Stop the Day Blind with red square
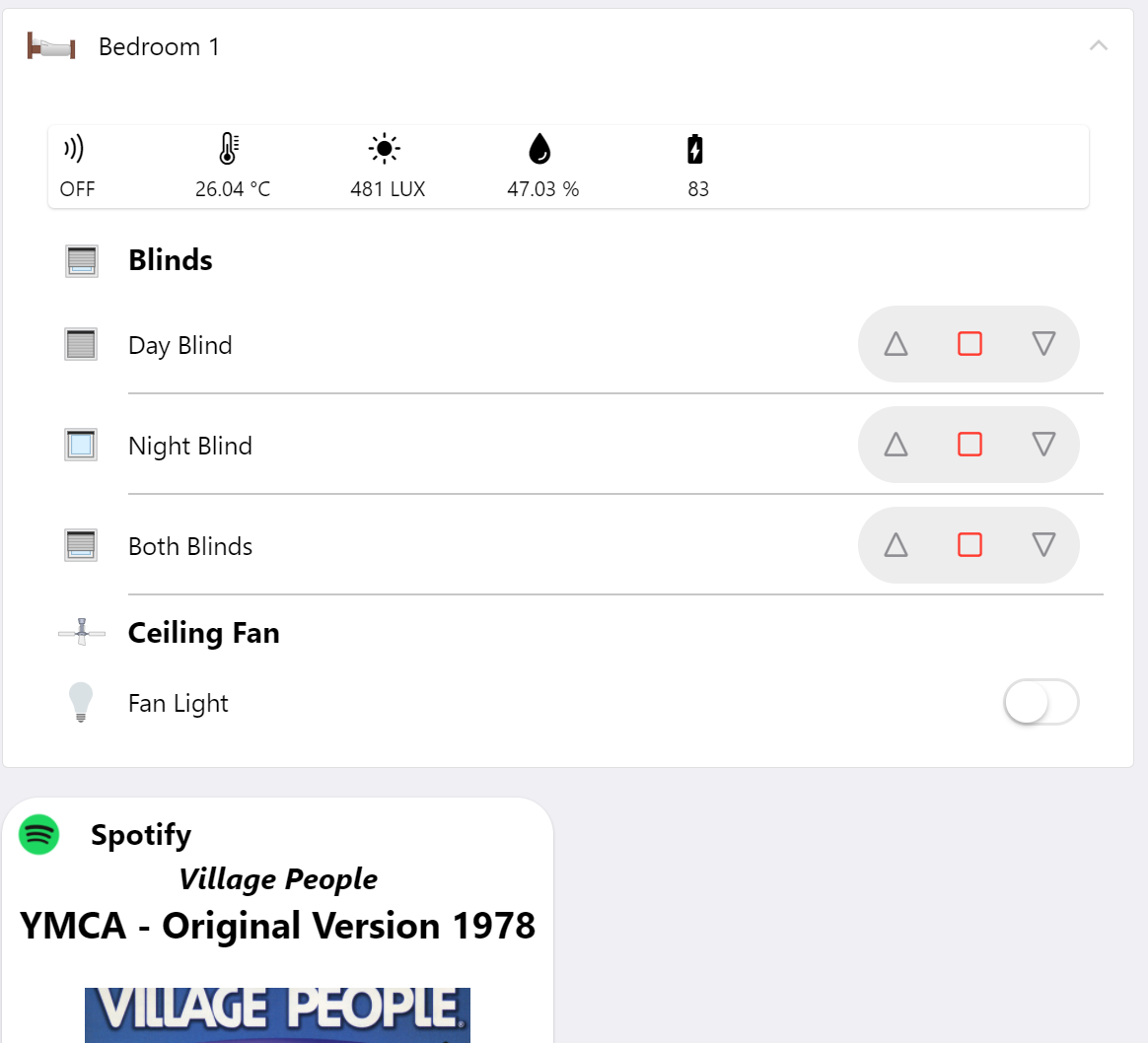 [969, 344]
